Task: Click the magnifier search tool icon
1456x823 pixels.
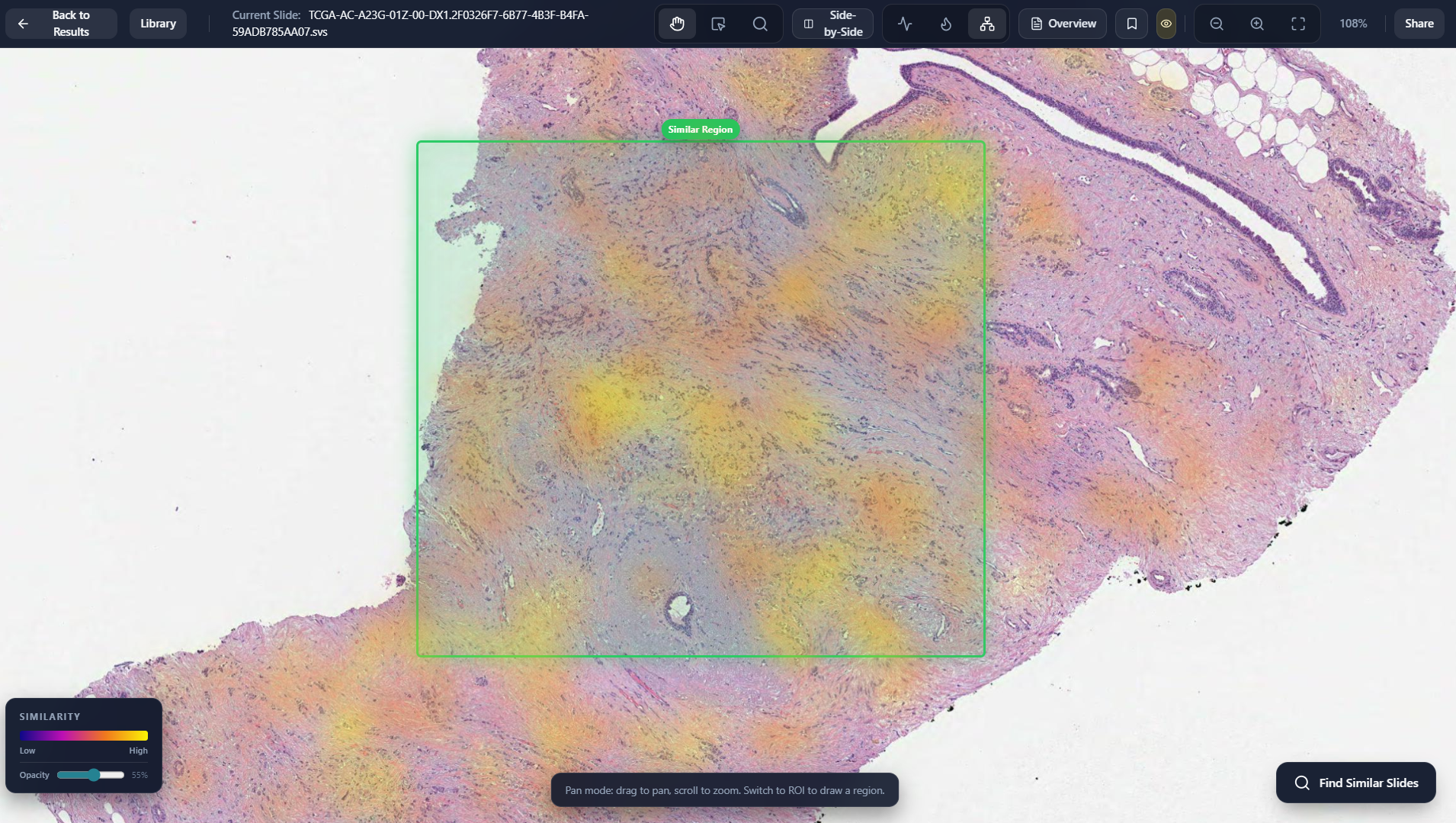Action: (x=760, y=24)
